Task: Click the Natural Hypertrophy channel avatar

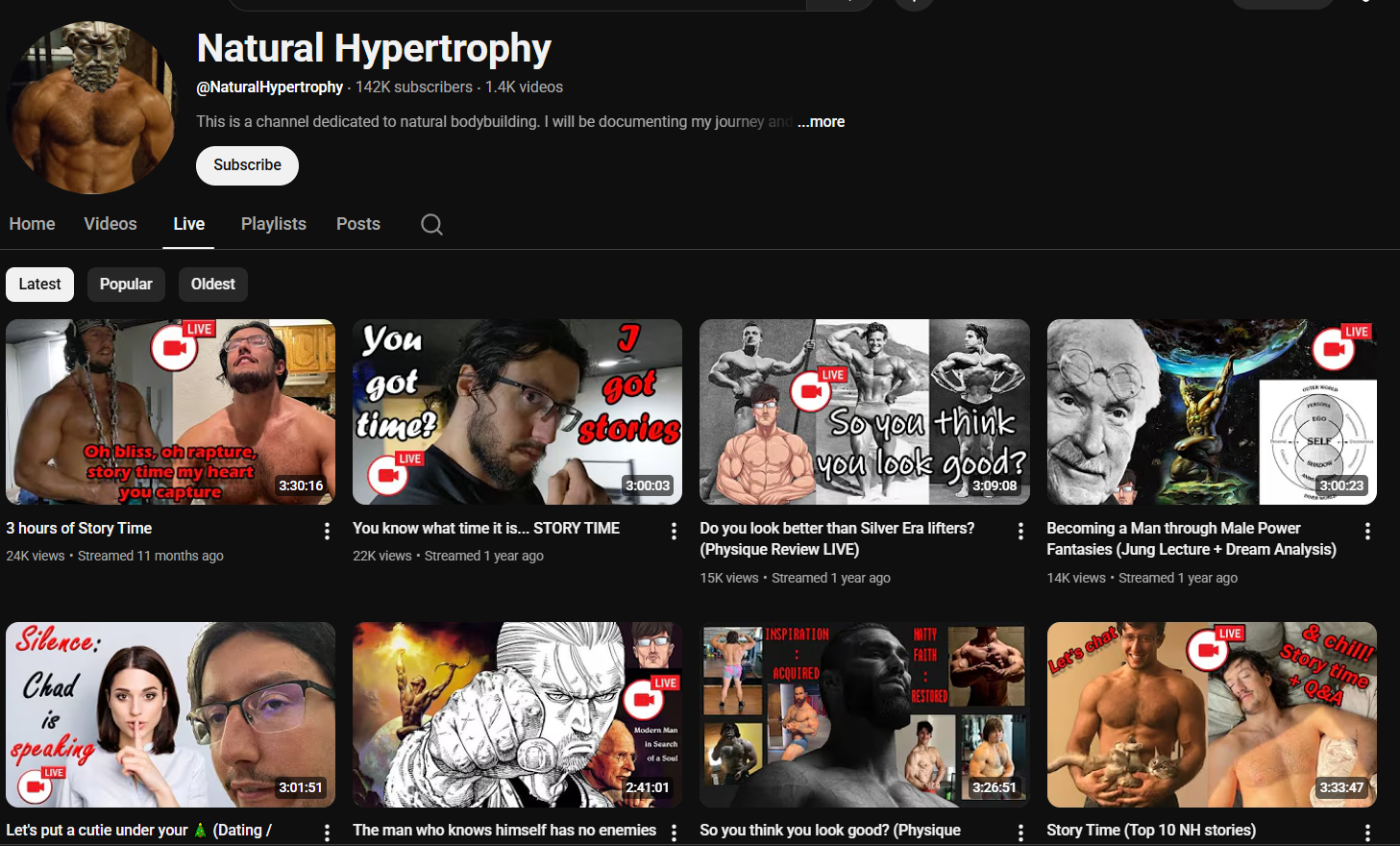Action: click(x=92, y=108)
